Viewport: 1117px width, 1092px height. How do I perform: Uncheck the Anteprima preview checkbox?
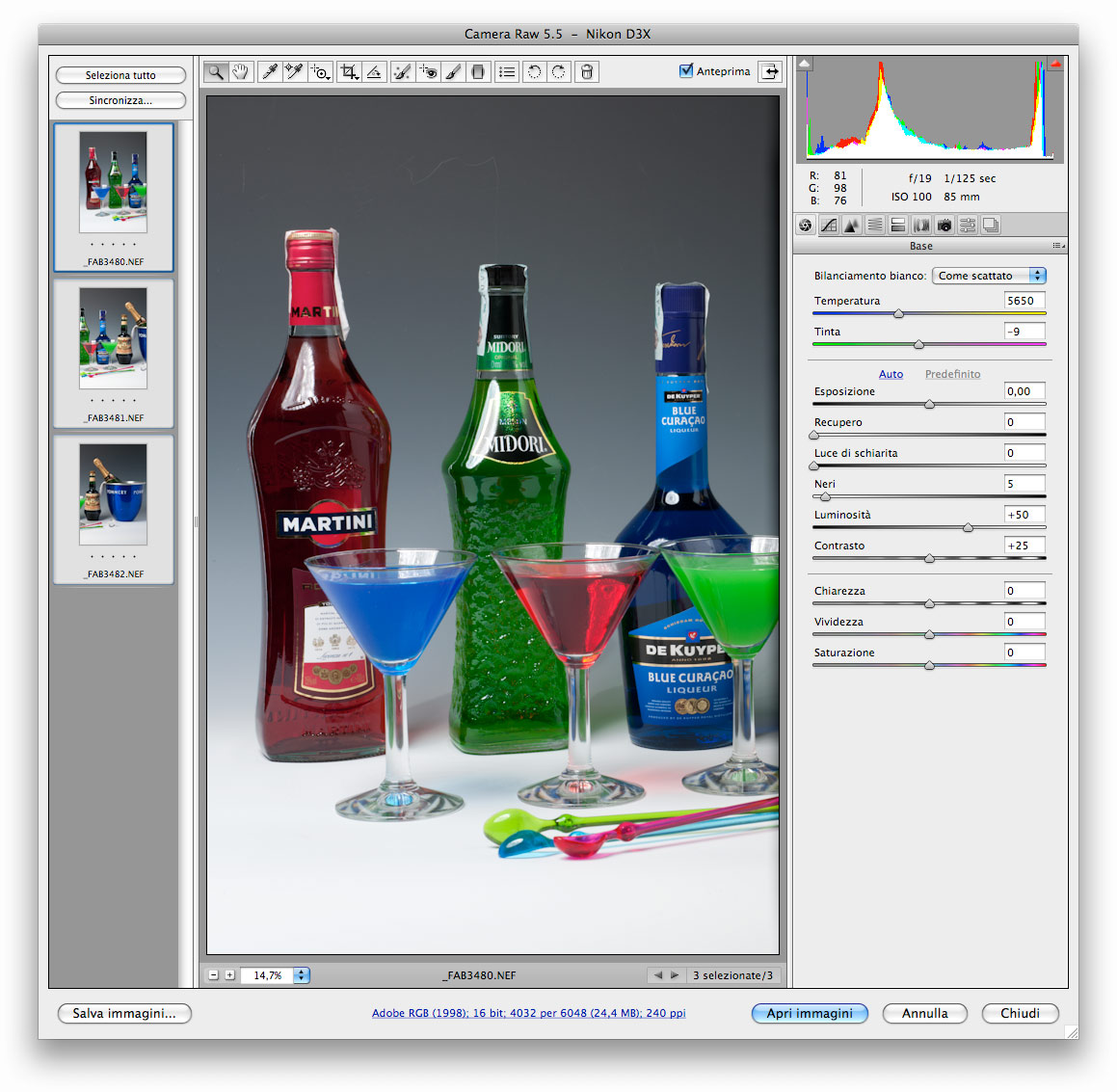click(686, 70)
